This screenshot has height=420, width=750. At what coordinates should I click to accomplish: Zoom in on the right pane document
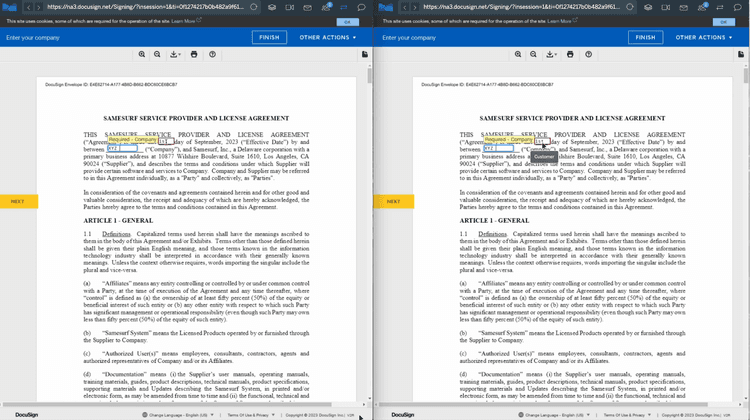click(x=518, y=55)
